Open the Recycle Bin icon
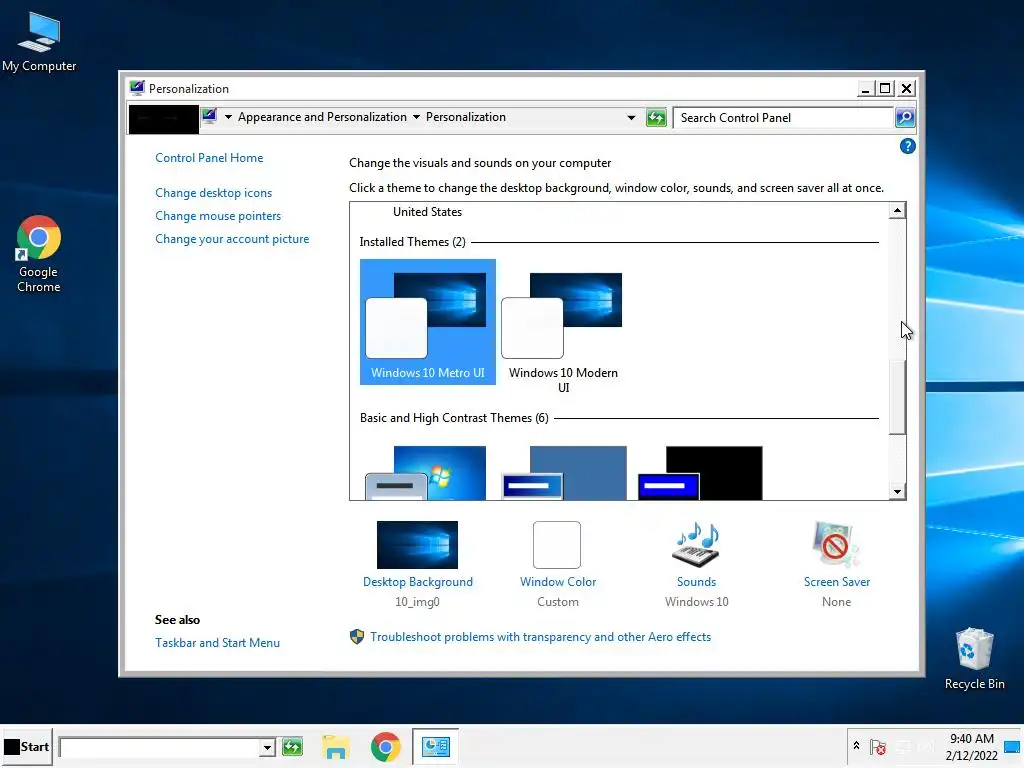 [974, 658]
